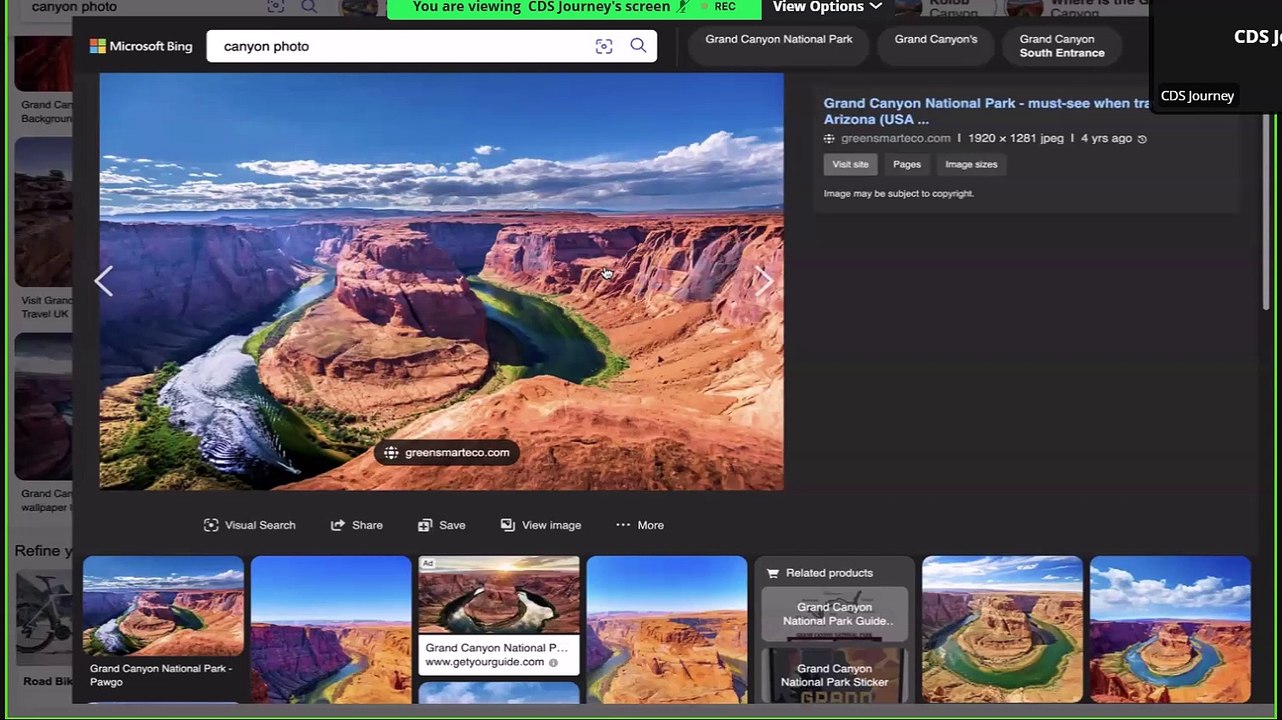Click the "Related products" heading text

[x=829, y=573]
